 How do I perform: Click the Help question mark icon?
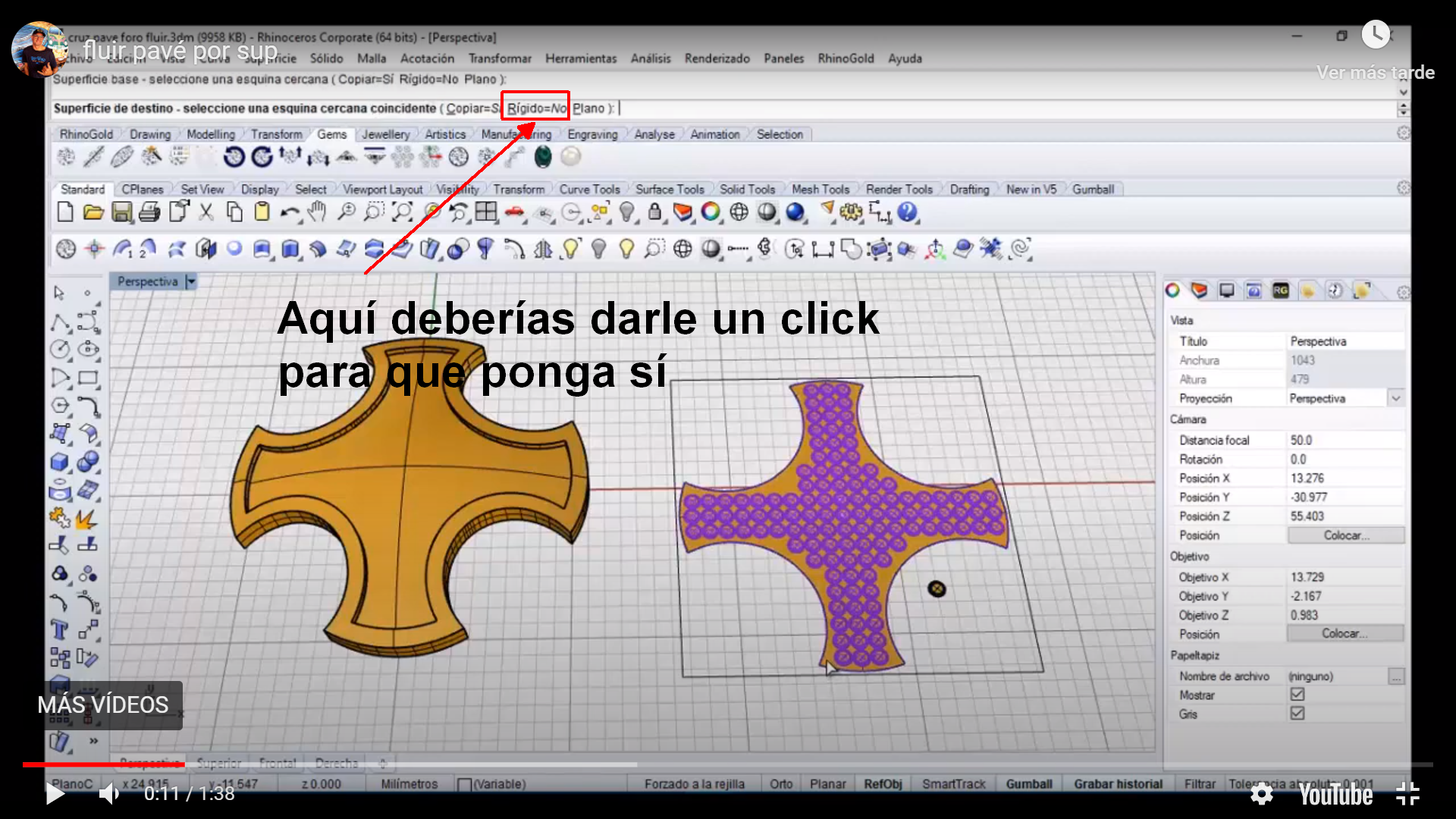point(907,212)
